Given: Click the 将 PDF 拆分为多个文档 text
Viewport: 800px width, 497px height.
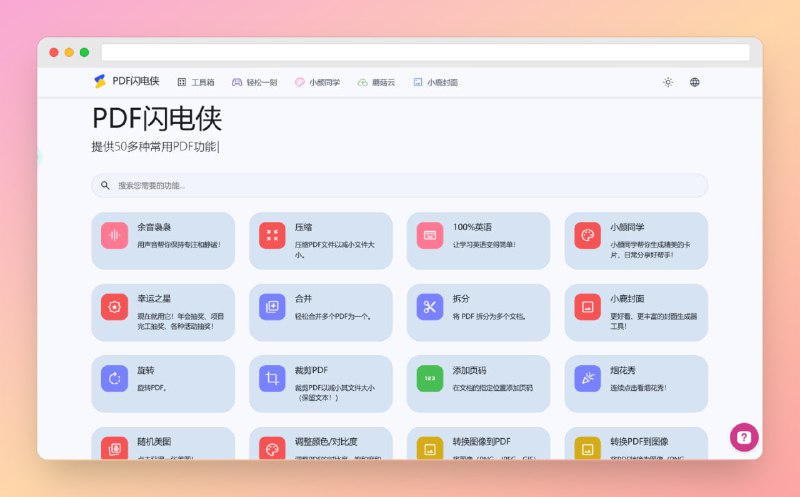Looking at the screenshot, I should click(489, 316).
